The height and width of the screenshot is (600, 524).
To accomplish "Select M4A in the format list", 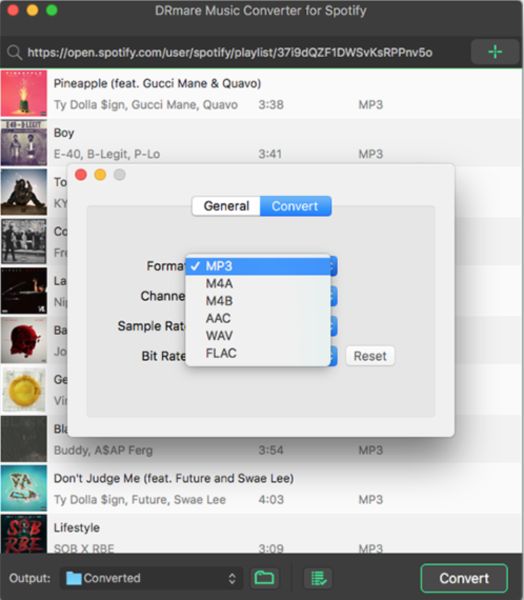I will [x=258, y=284].
